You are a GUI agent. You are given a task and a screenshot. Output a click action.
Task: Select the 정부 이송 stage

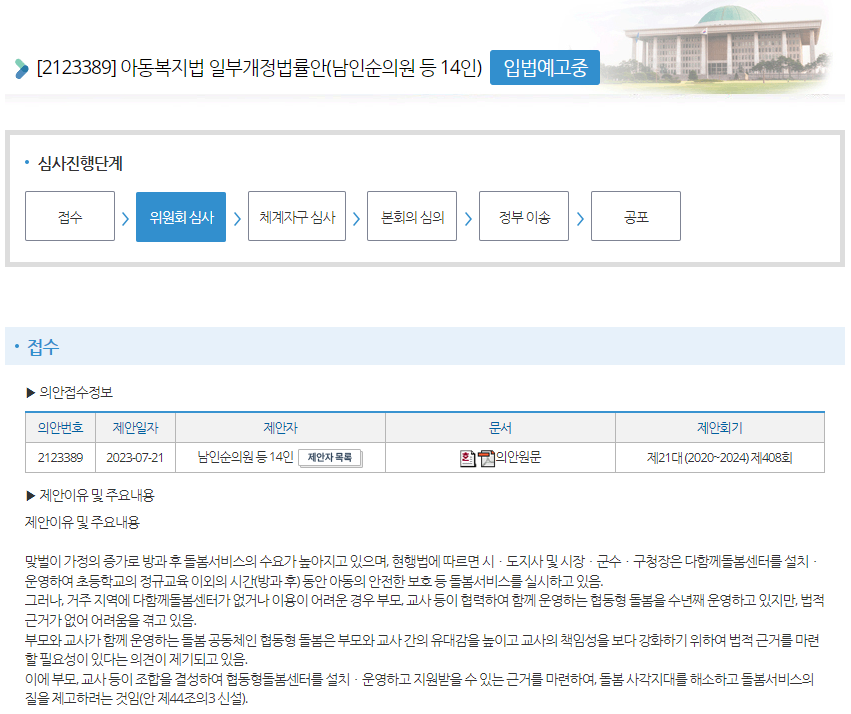coord(524,217)
